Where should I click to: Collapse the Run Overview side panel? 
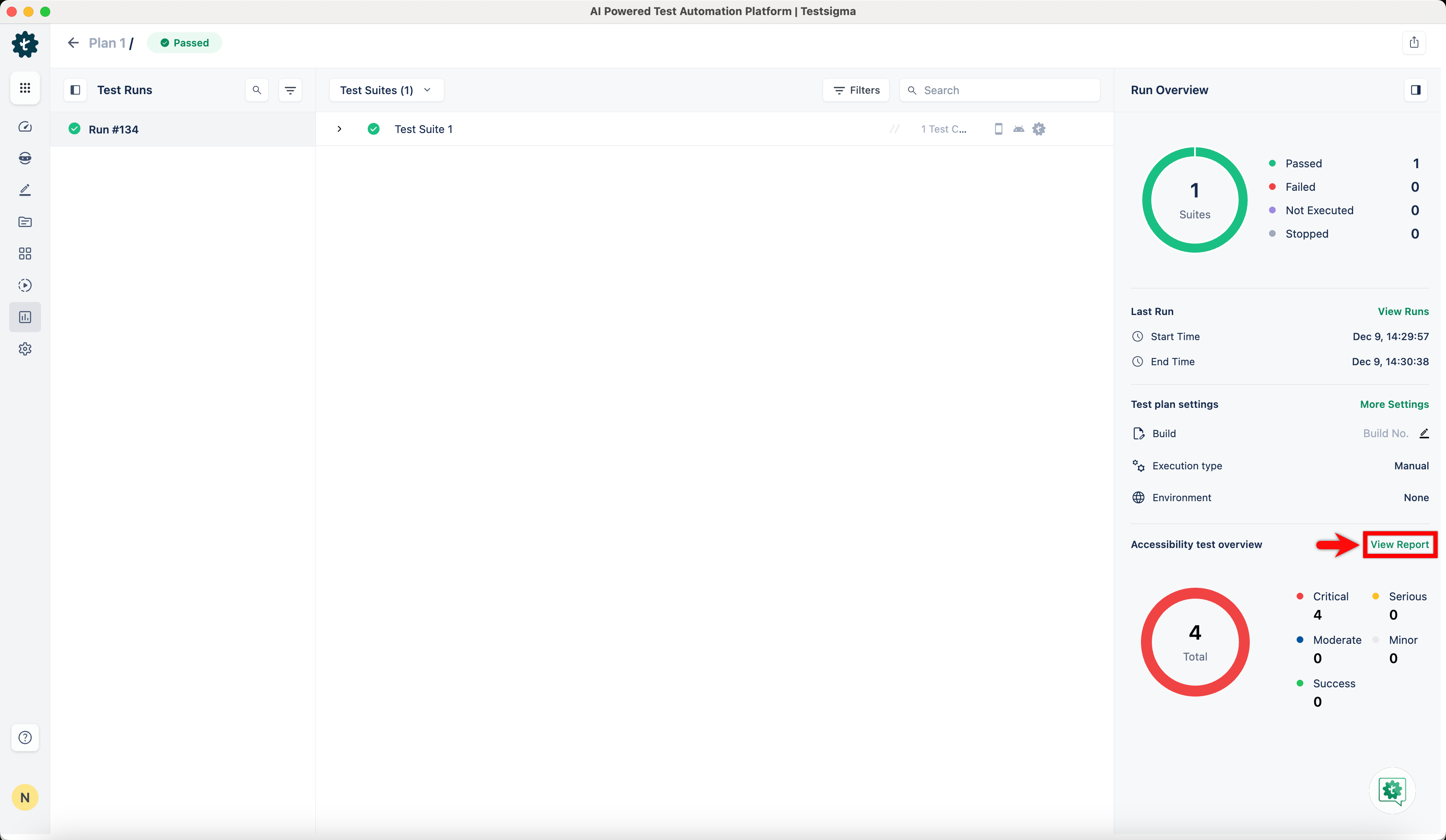point(1415,90)
